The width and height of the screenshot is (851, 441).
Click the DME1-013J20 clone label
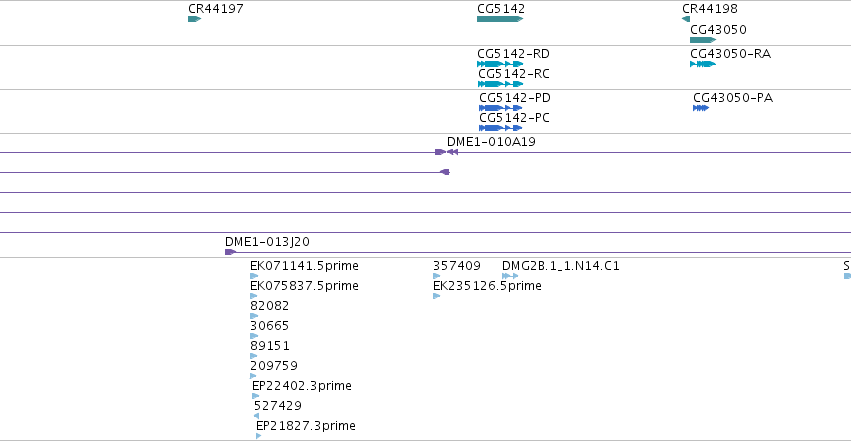pyautogui.click(x=268, y=241)
